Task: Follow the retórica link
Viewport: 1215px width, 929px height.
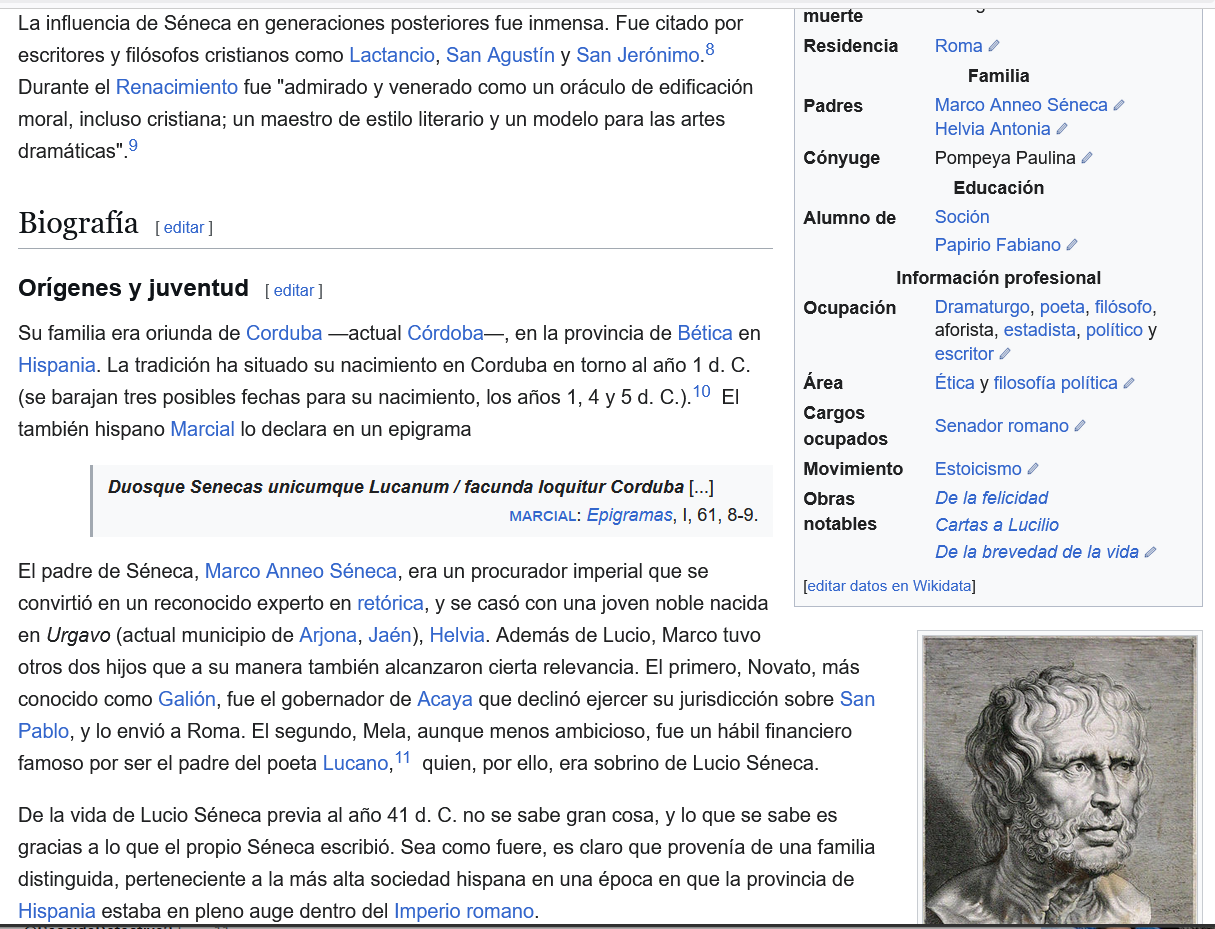Action: [x=390, y=603]
